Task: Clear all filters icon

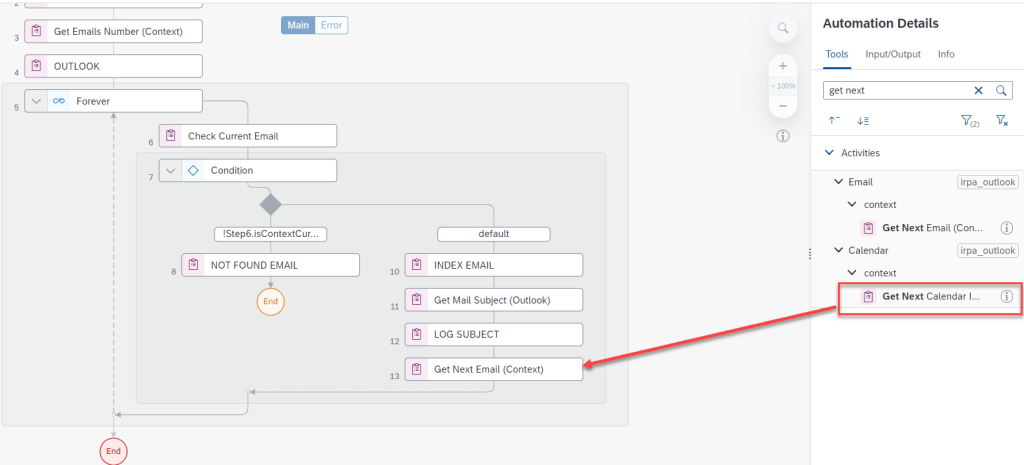Action: [1002, 121]
